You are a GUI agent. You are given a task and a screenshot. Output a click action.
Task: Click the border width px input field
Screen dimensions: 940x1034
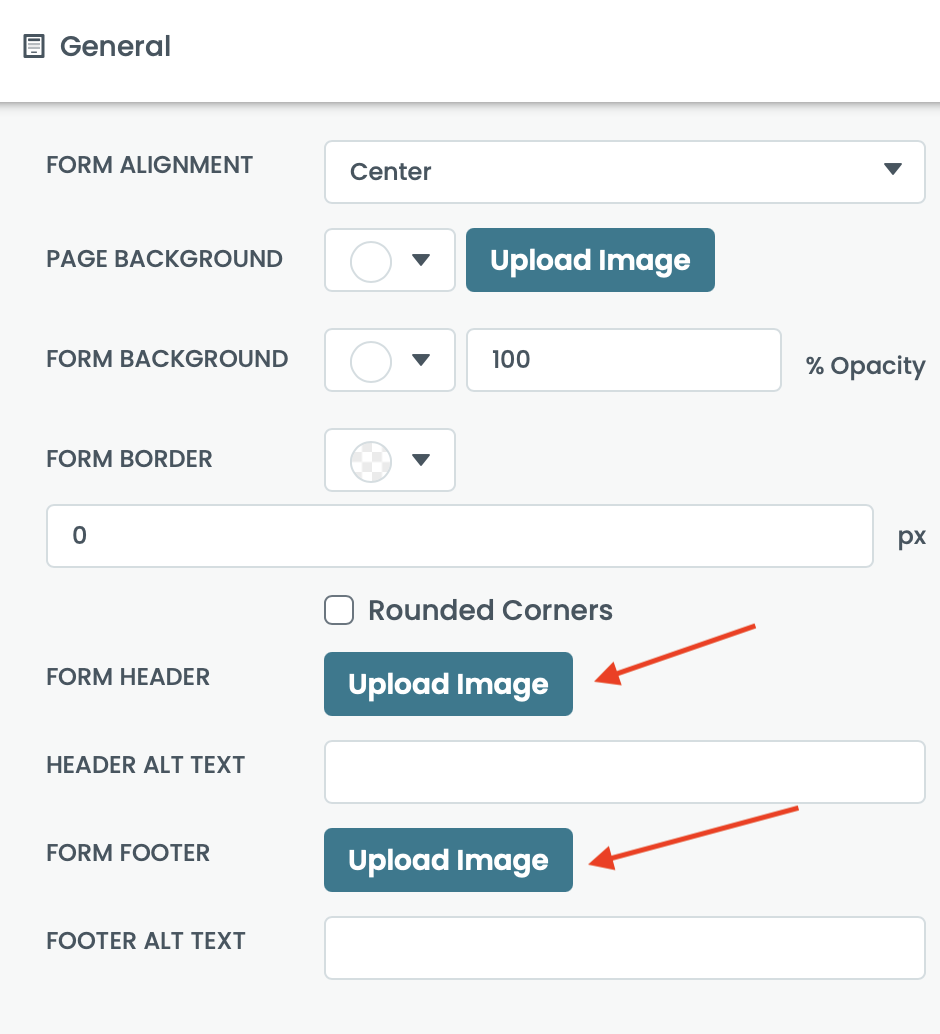tap(460, 536)
